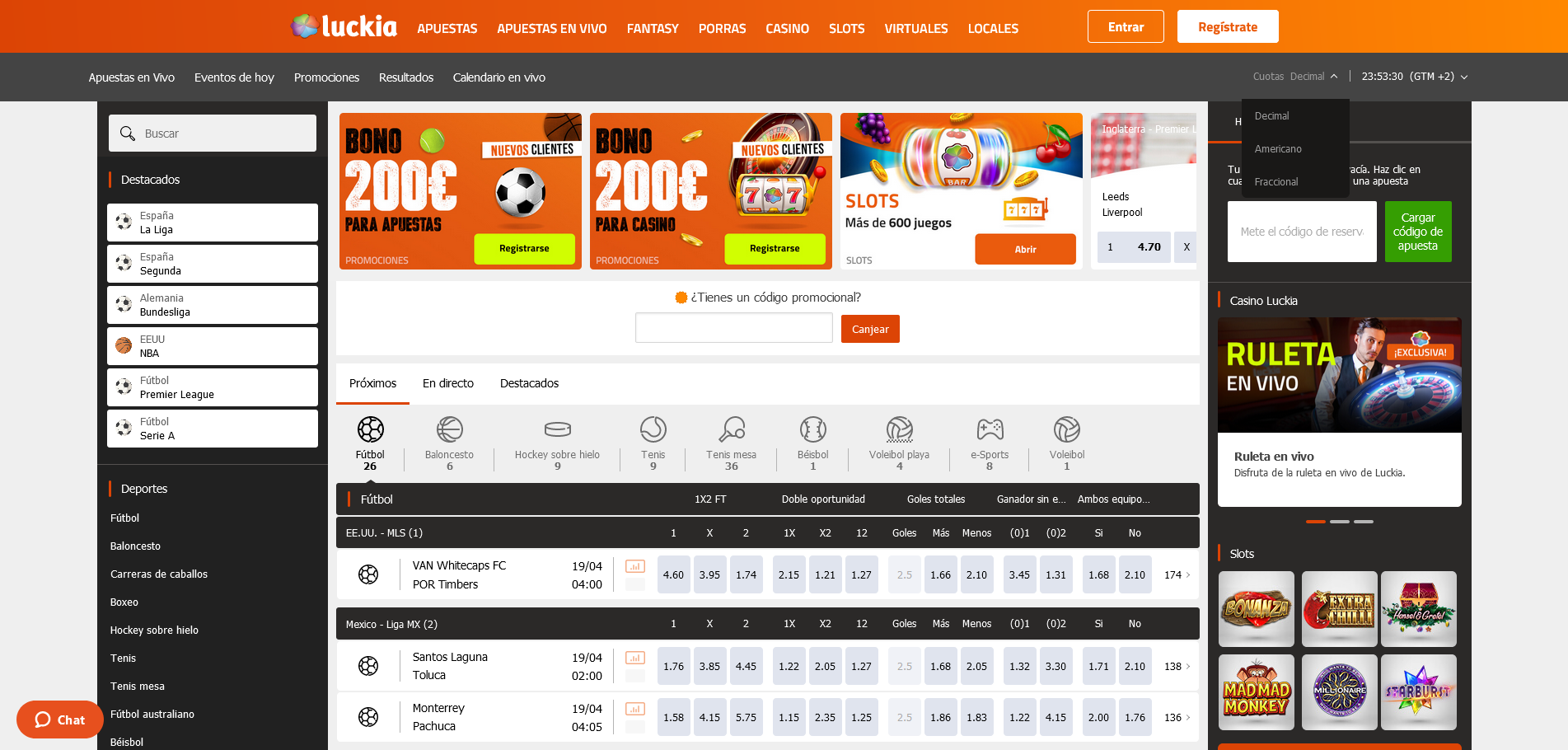Expand 138 more markets for Santos Laguna

point(1177,666)
